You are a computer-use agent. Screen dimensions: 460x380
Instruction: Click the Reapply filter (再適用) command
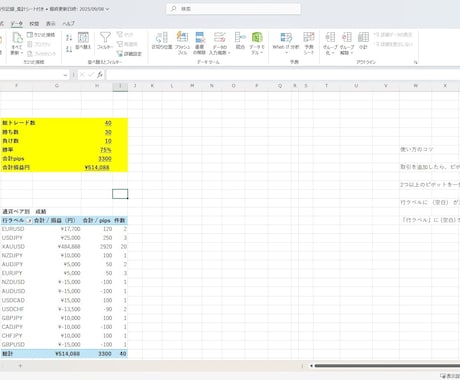coord(127,44)
